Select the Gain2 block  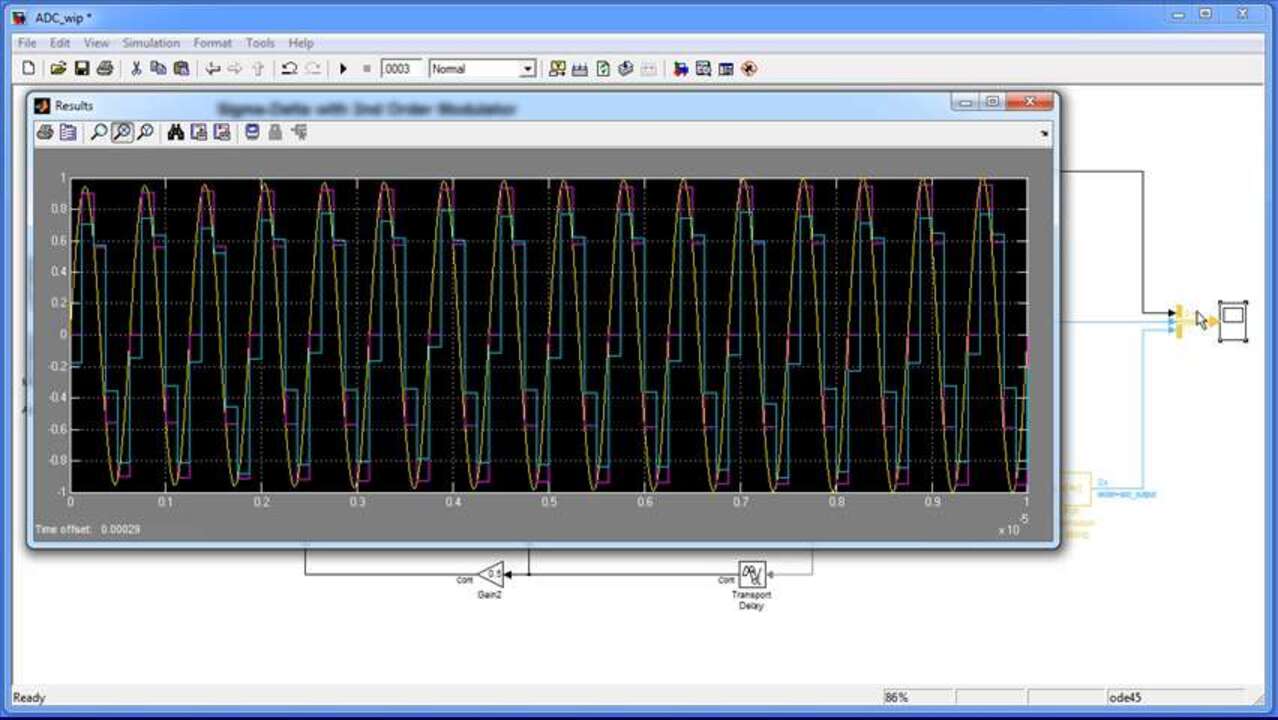coord(489,574)
